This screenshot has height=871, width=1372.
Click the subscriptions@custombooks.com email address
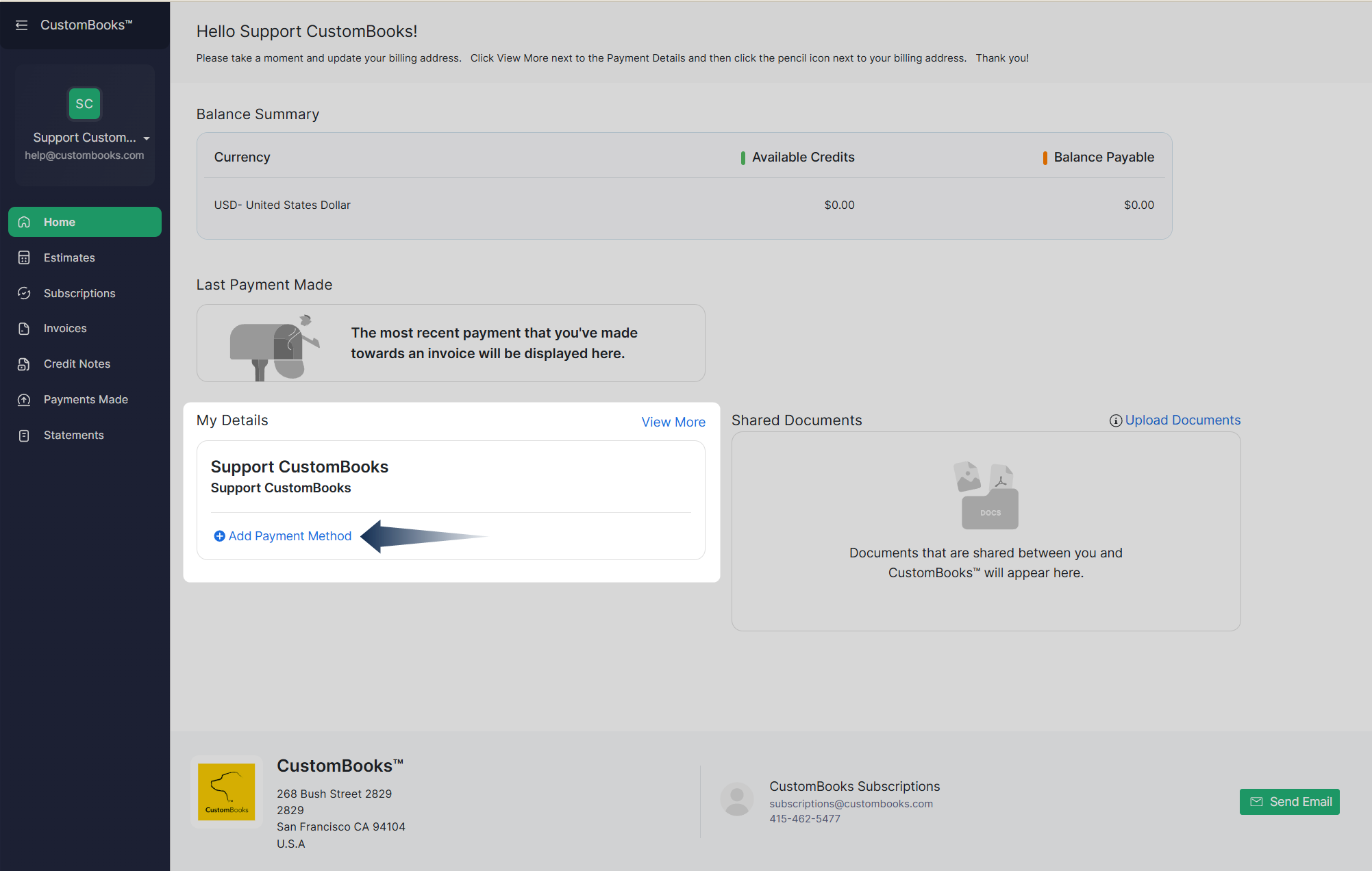pos(850,804)
